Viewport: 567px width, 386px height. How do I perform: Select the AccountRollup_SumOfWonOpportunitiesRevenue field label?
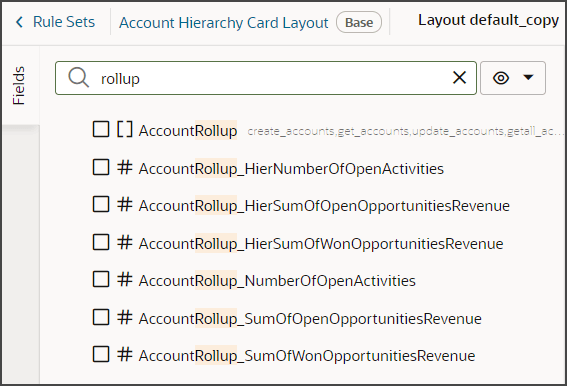[307, 356]
